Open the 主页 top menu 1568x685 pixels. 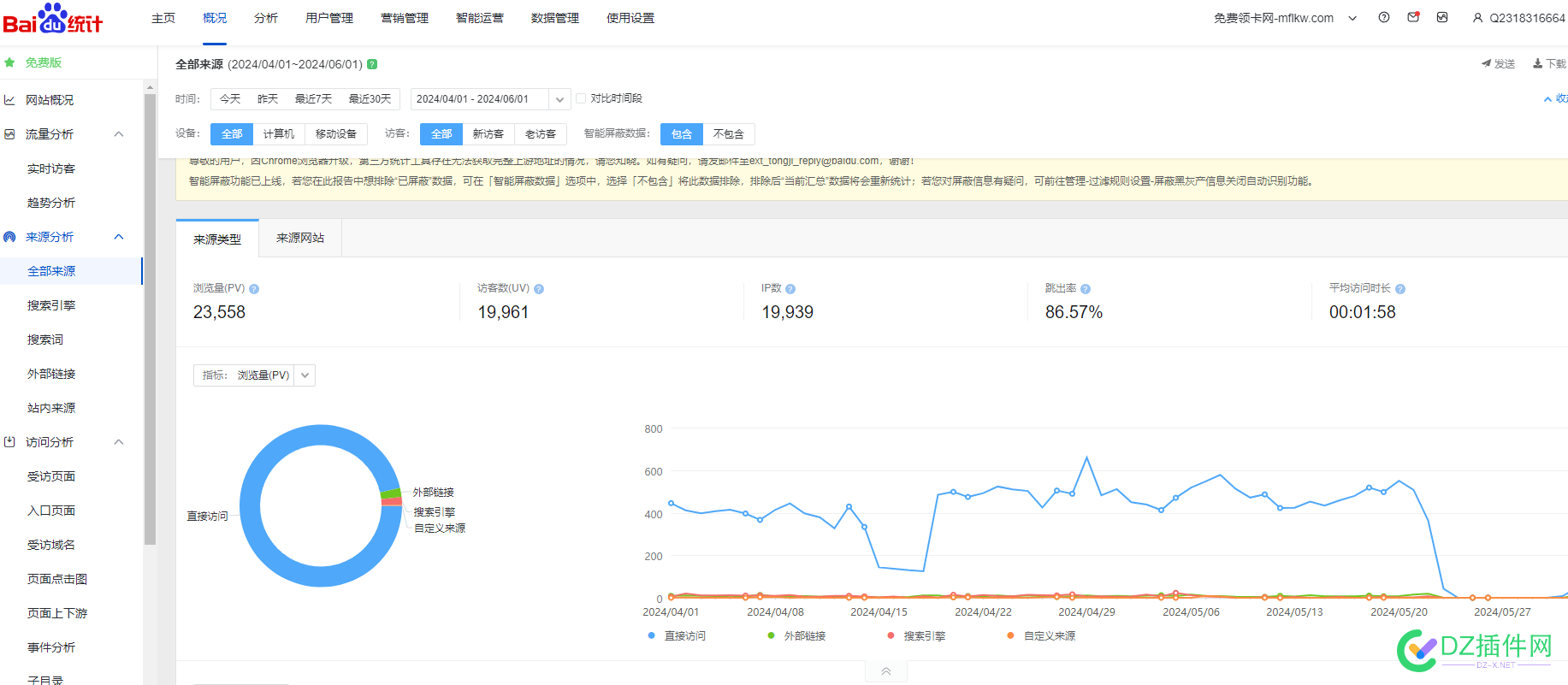tap(163, 18)
